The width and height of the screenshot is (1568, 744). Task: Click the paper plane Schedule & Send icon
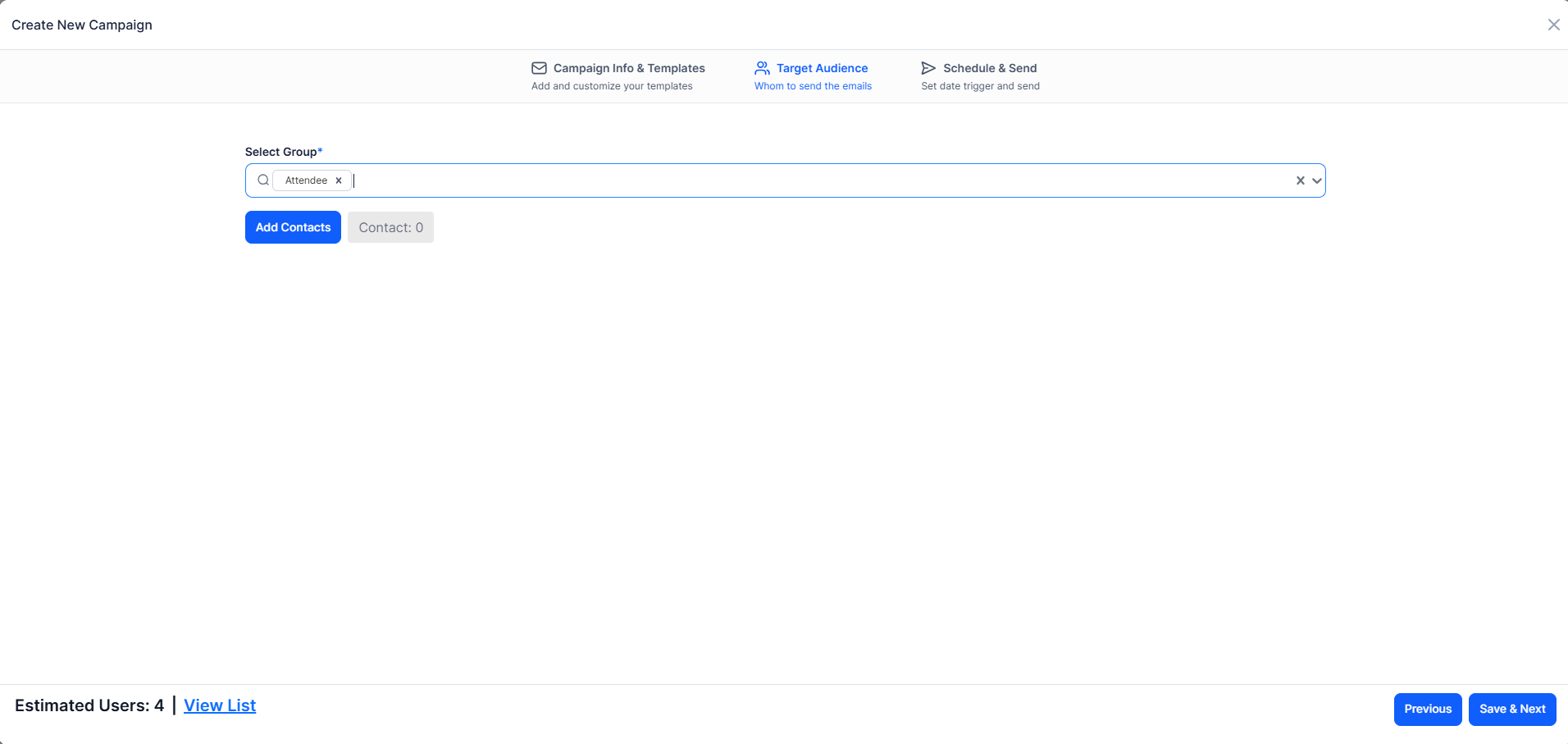(928, 68)
